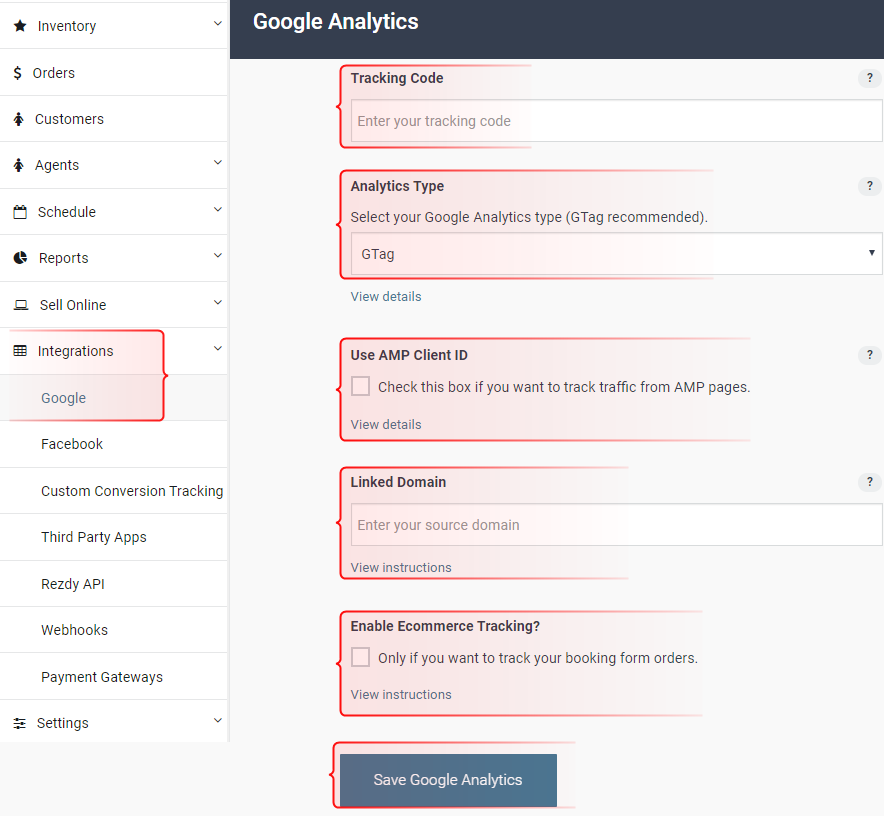The height and width of the screenshot is (816, 884).
Task: Click the pie chart icon beside Reports
Action: [20, 258]
